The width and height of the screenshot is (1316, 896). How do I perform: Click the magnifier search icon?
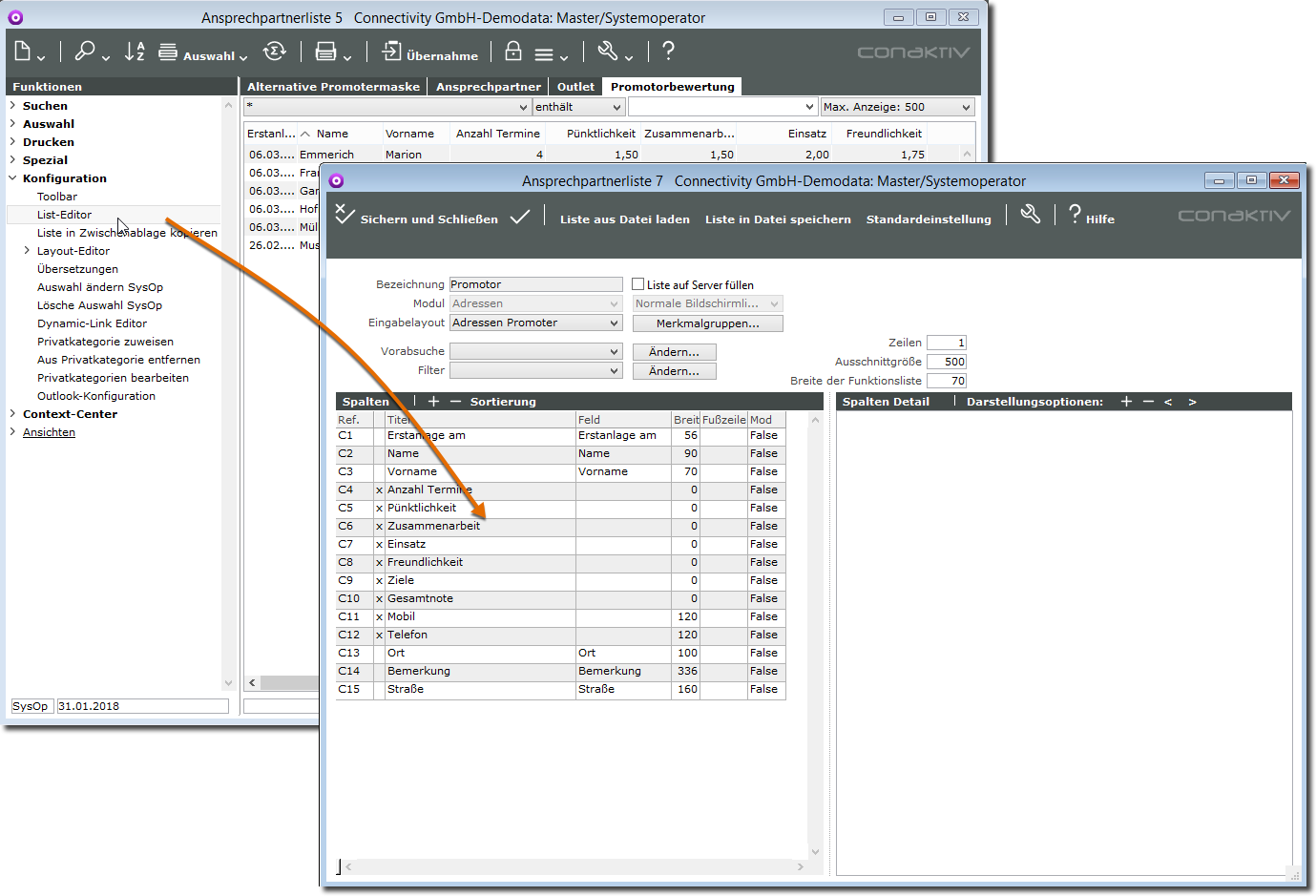tap(86, 52)
